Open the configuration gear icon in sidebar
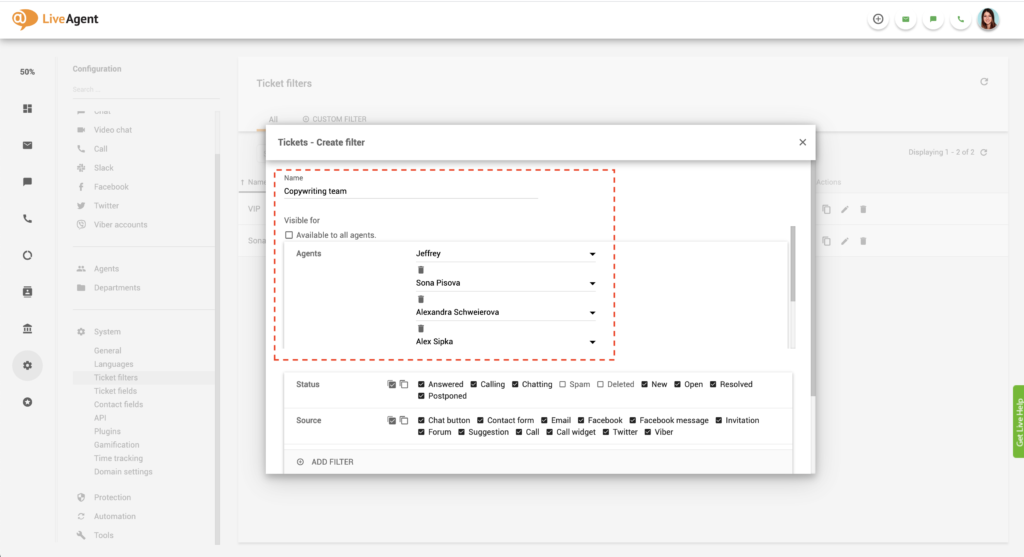Screen dimensions: 1024x557 28,366
